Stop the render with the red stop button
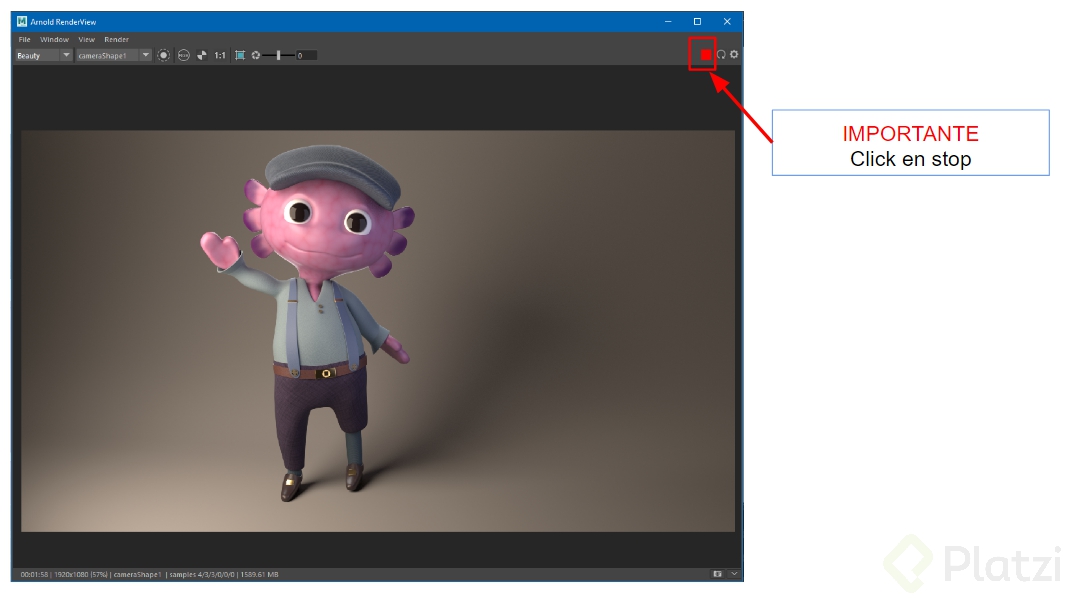The image size is (1072, 599). [x=705, y=55]
